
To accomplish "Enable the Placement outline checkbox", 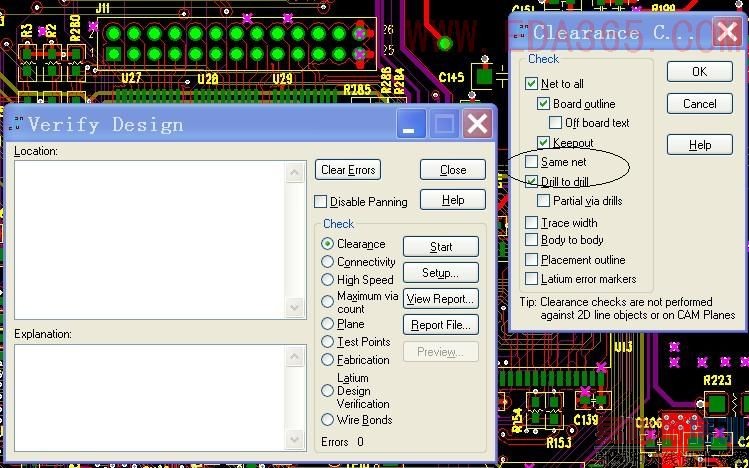I will pos(531,260).
